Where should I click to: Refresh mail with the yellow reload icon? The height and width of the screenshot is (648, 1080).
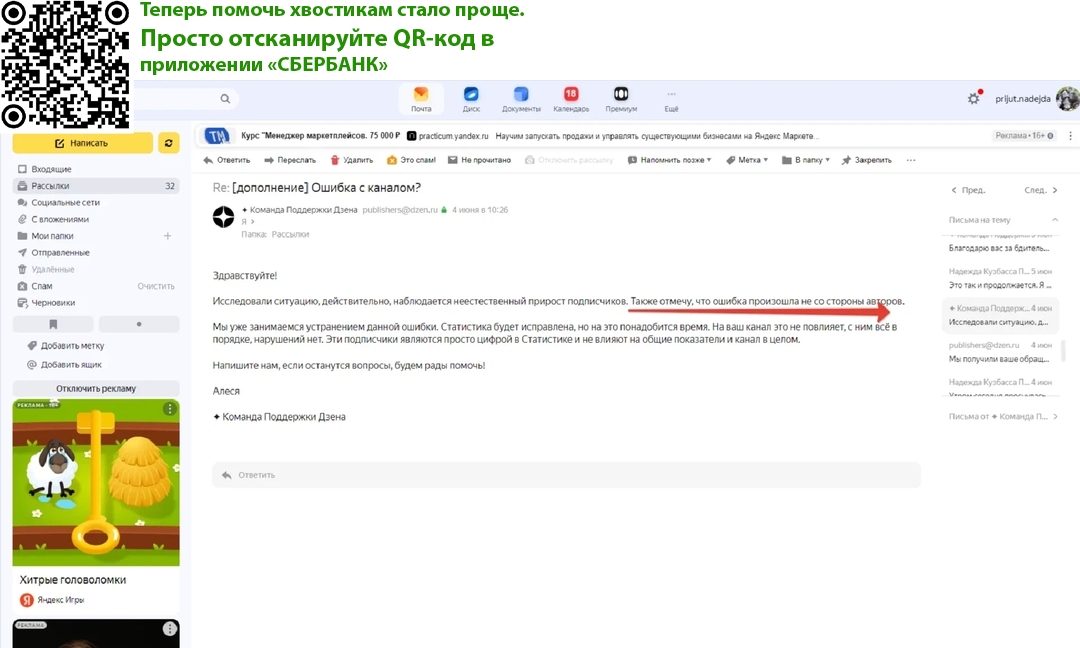[169, 143]
